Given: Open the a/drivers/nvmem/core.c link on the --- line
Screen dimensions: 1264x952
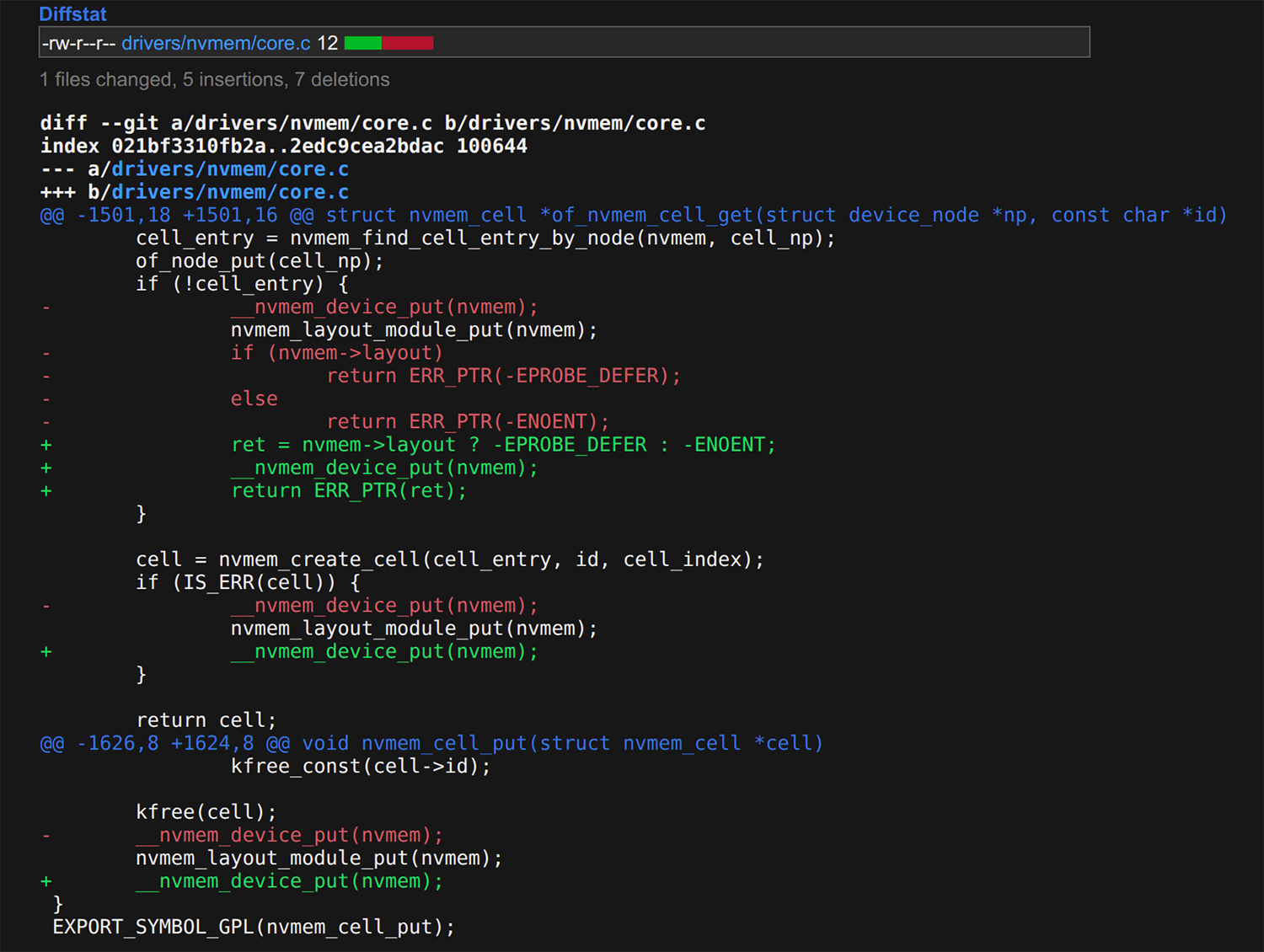Looking at the screenshot, I should point(230,169).
